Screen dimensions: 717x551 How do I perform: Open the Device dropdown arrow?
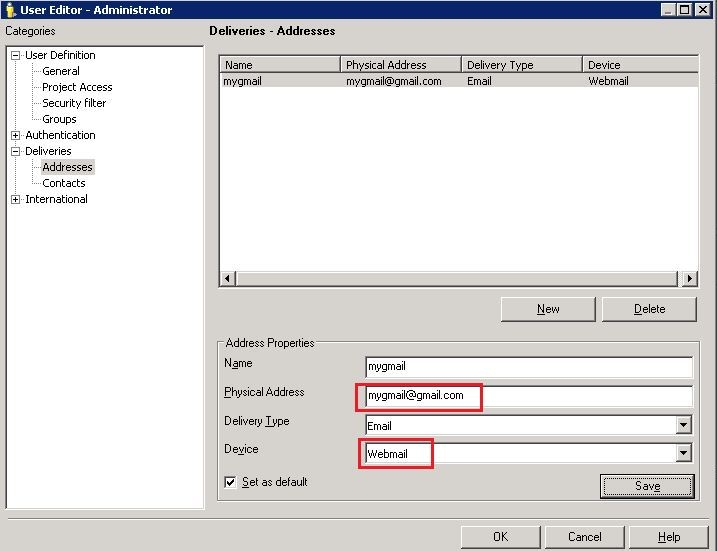point(683,453)
